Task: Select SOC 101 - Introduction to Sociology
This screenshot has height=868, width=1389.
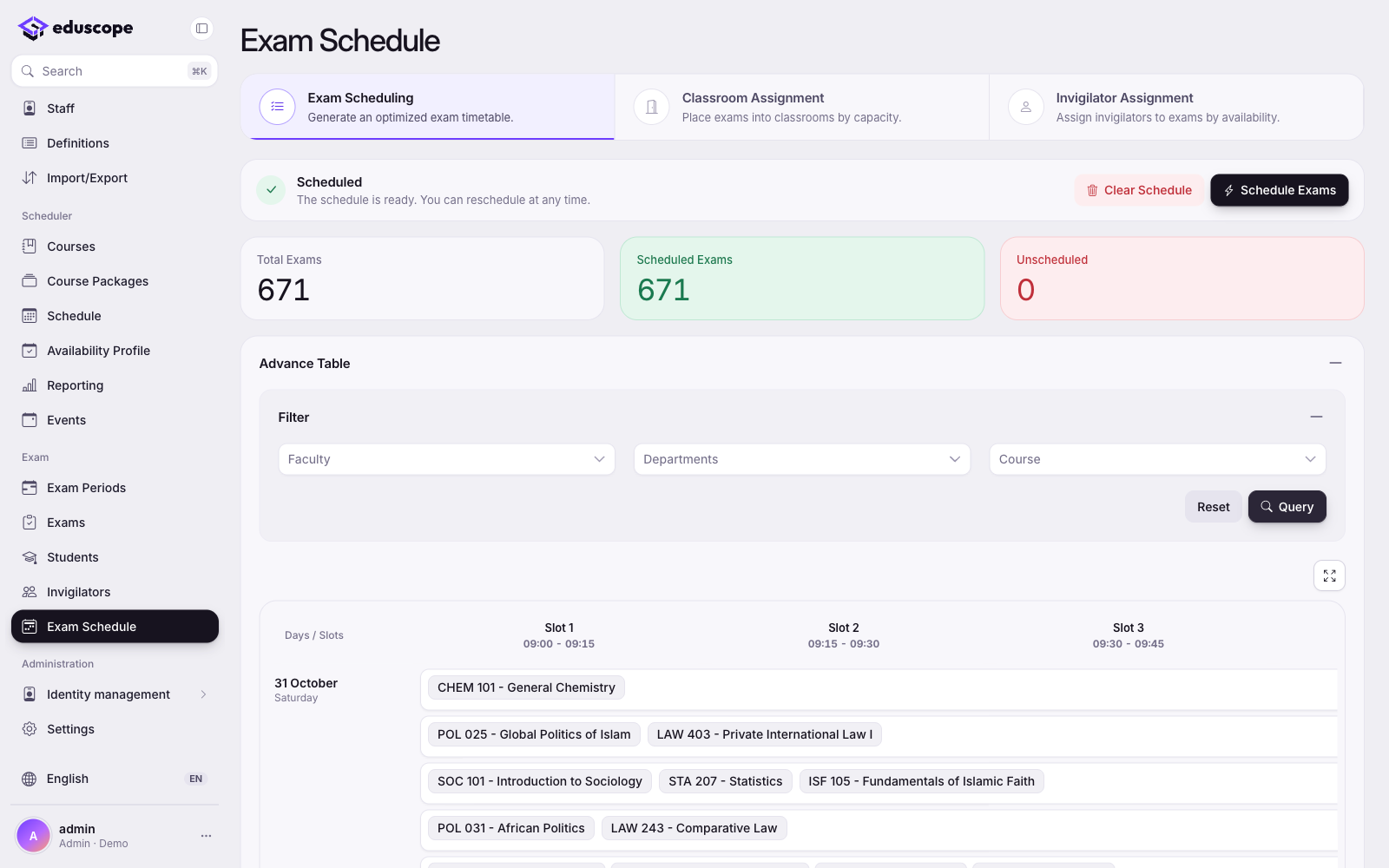Action: [x=540, y=781]
